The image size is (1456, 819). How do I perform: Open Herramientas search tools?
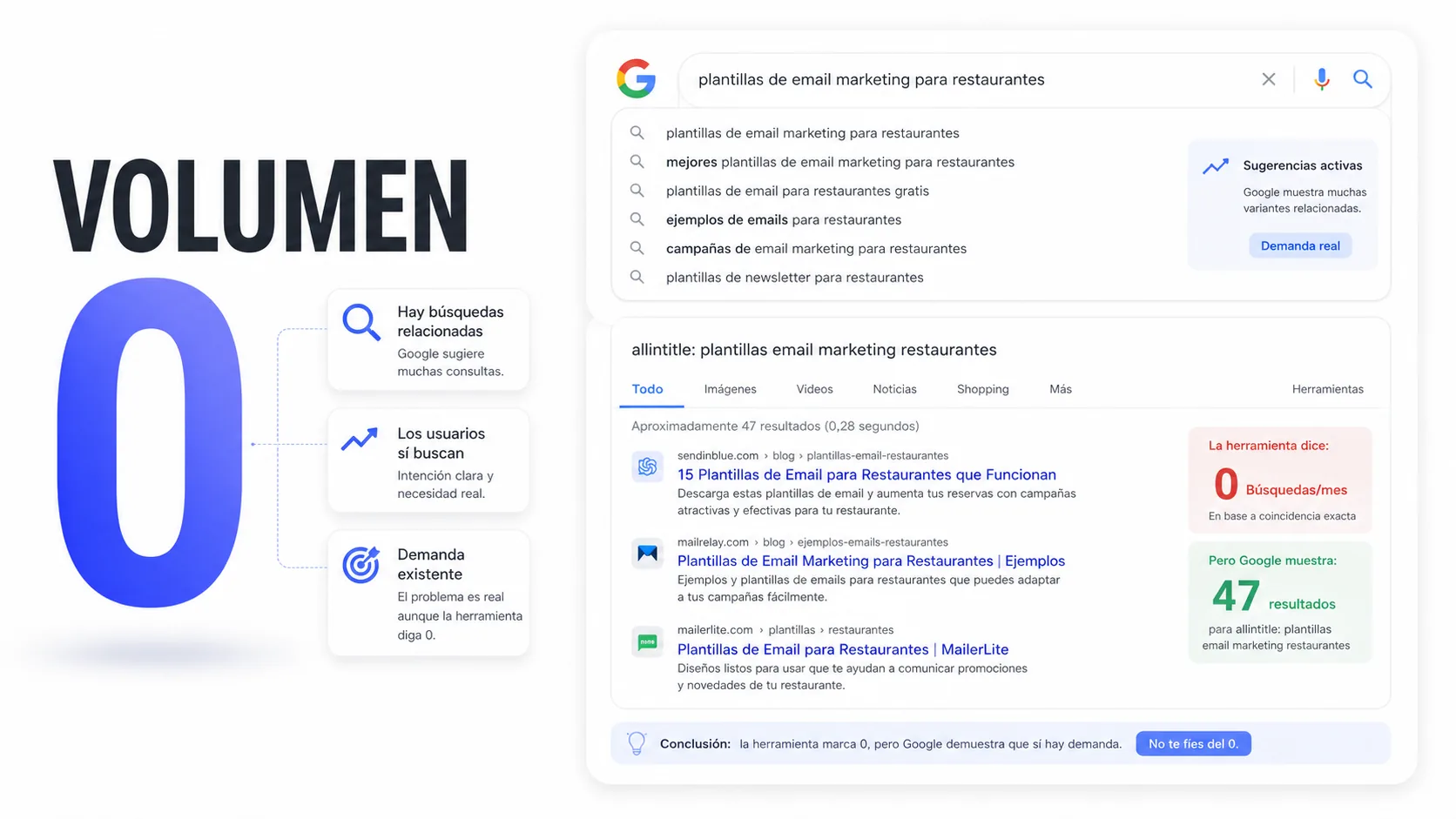tap(1328, 389)
